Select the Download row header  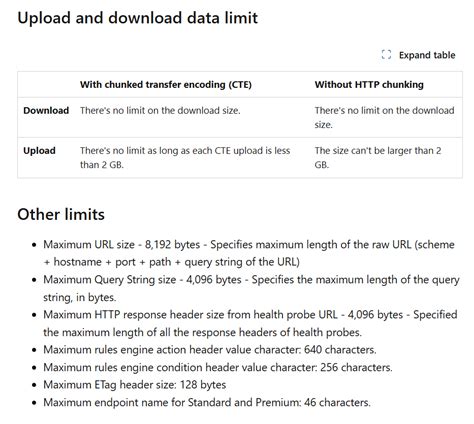46,110
